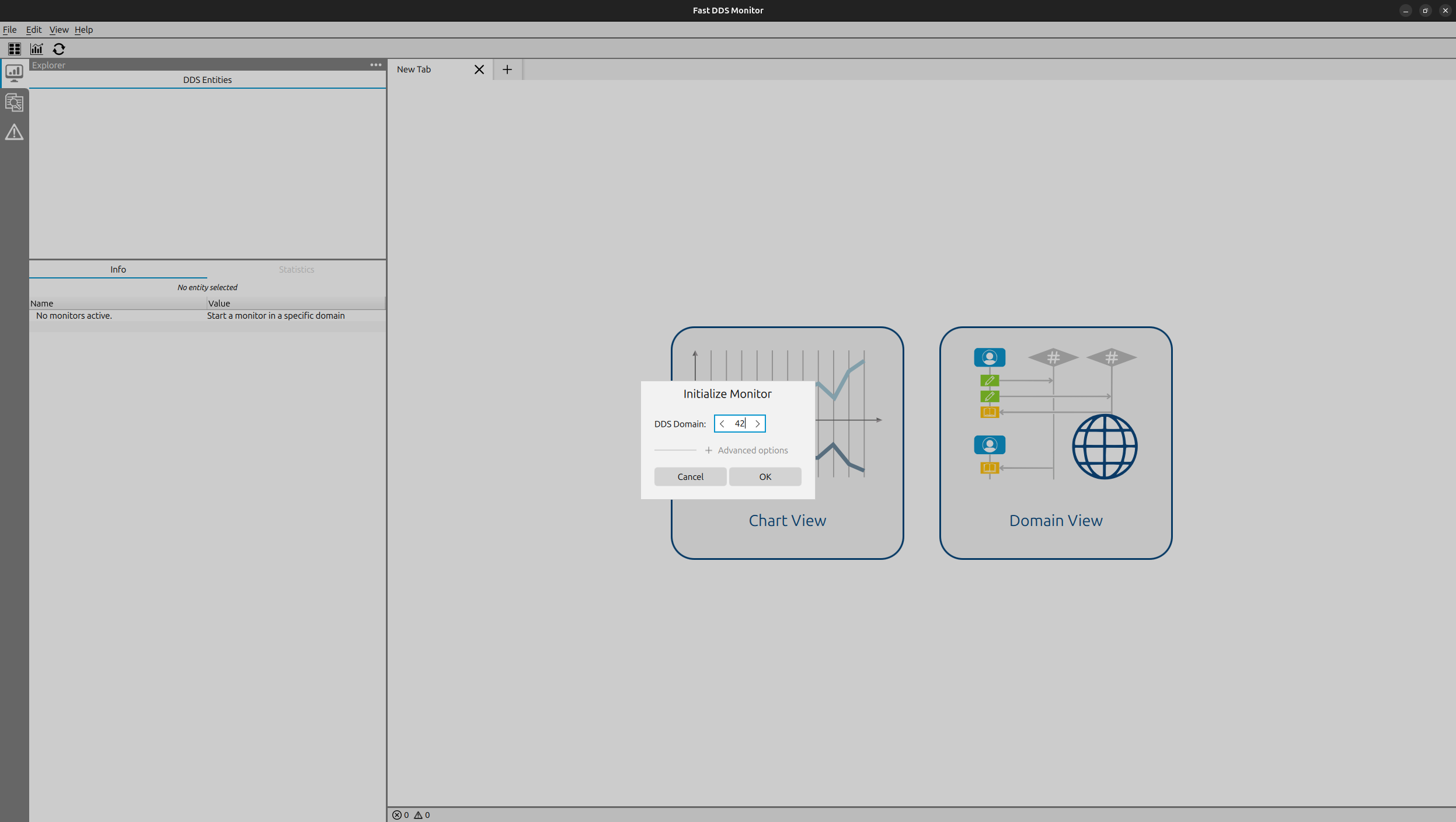Open the Explorer panel options menu
Viewport: 1456px width, 822px height.
pos(375,65)
